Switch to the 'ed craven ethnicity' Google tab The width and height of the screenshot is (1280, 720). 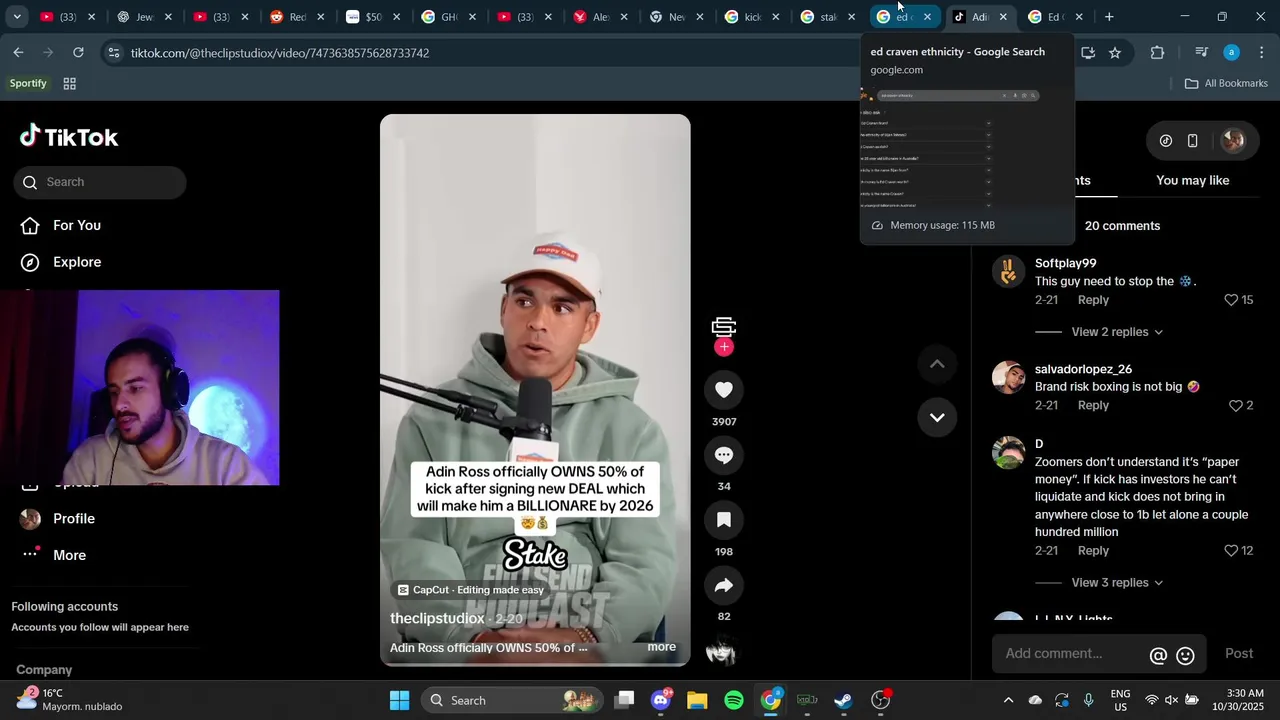click(x=904, y=17)
